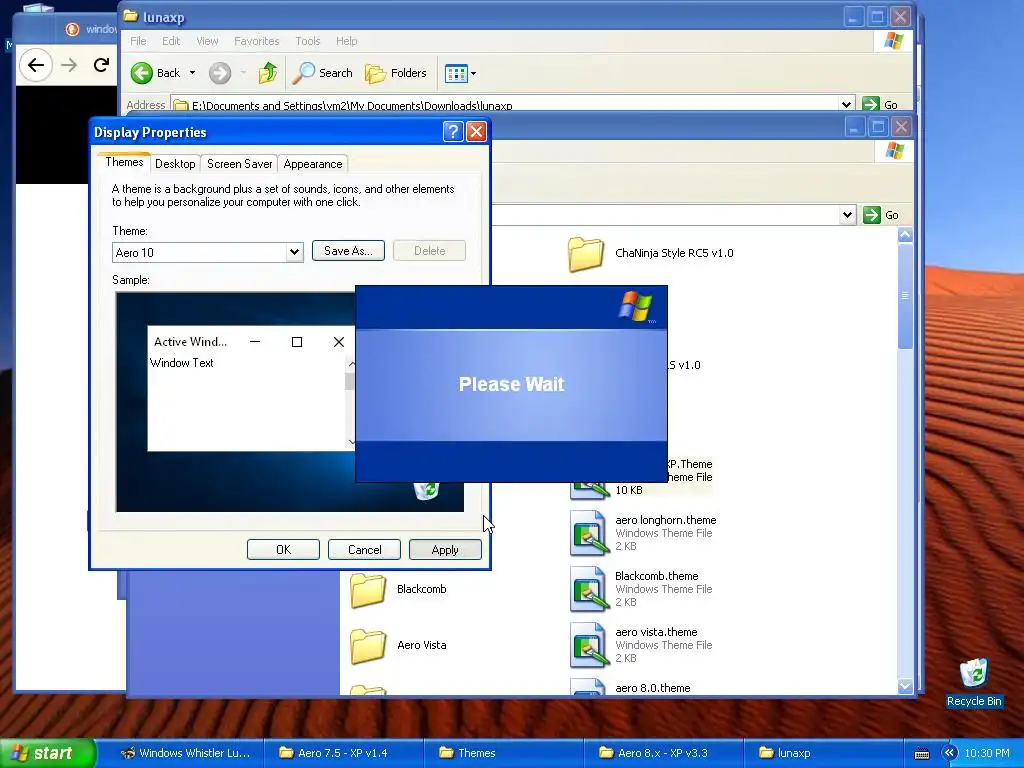Click the browser back arrow in background window

coord(36,65)
